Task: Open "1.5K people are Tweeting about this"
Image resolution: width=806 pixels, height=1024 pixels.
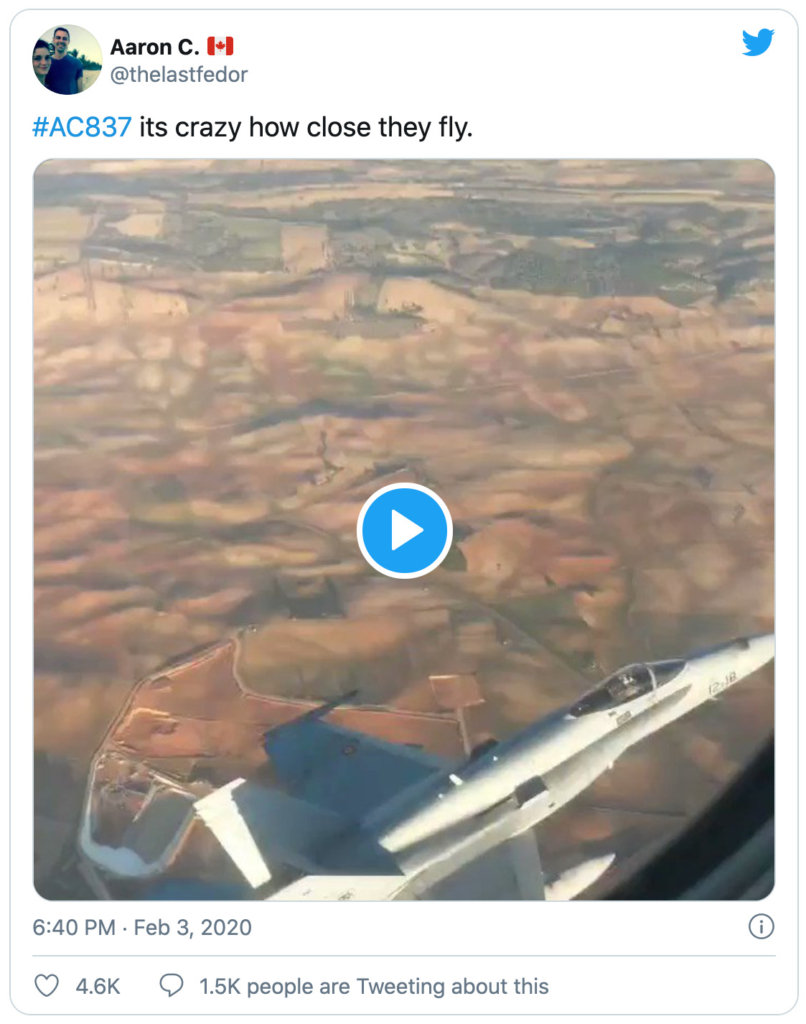Action: [374, 986]
